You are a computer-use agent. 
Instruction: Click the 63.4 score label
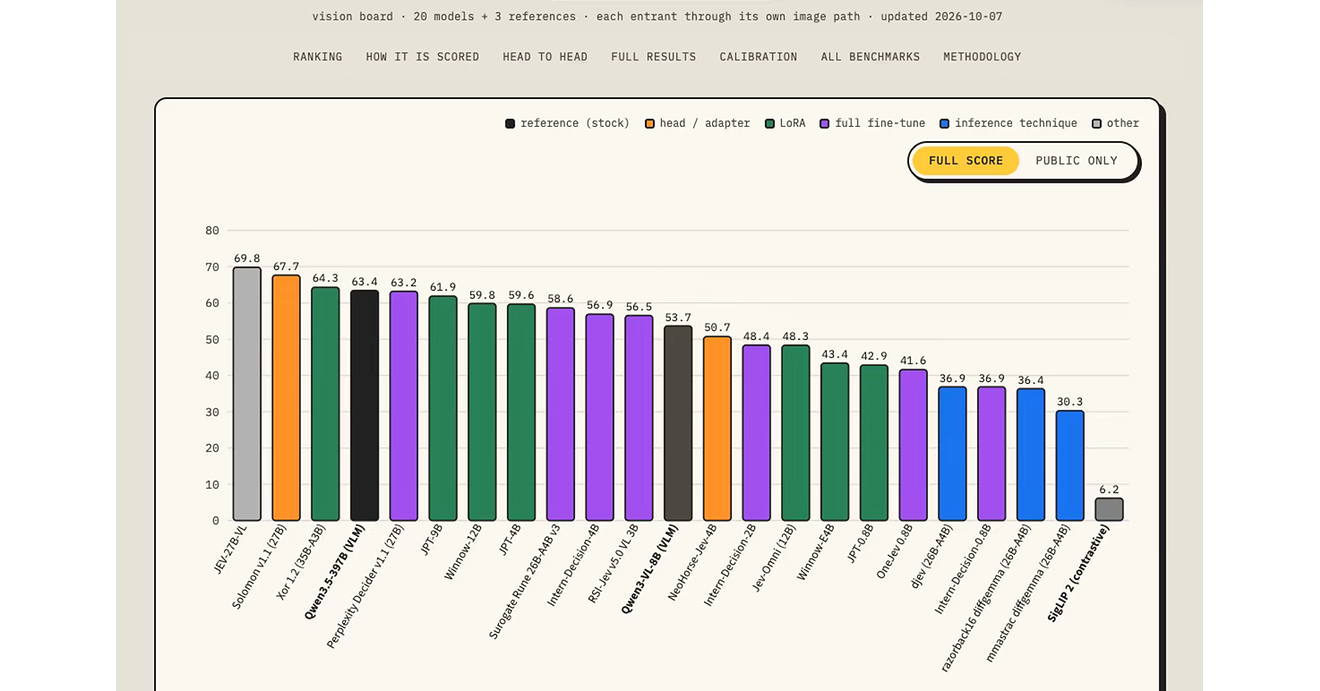pos(365,282)
